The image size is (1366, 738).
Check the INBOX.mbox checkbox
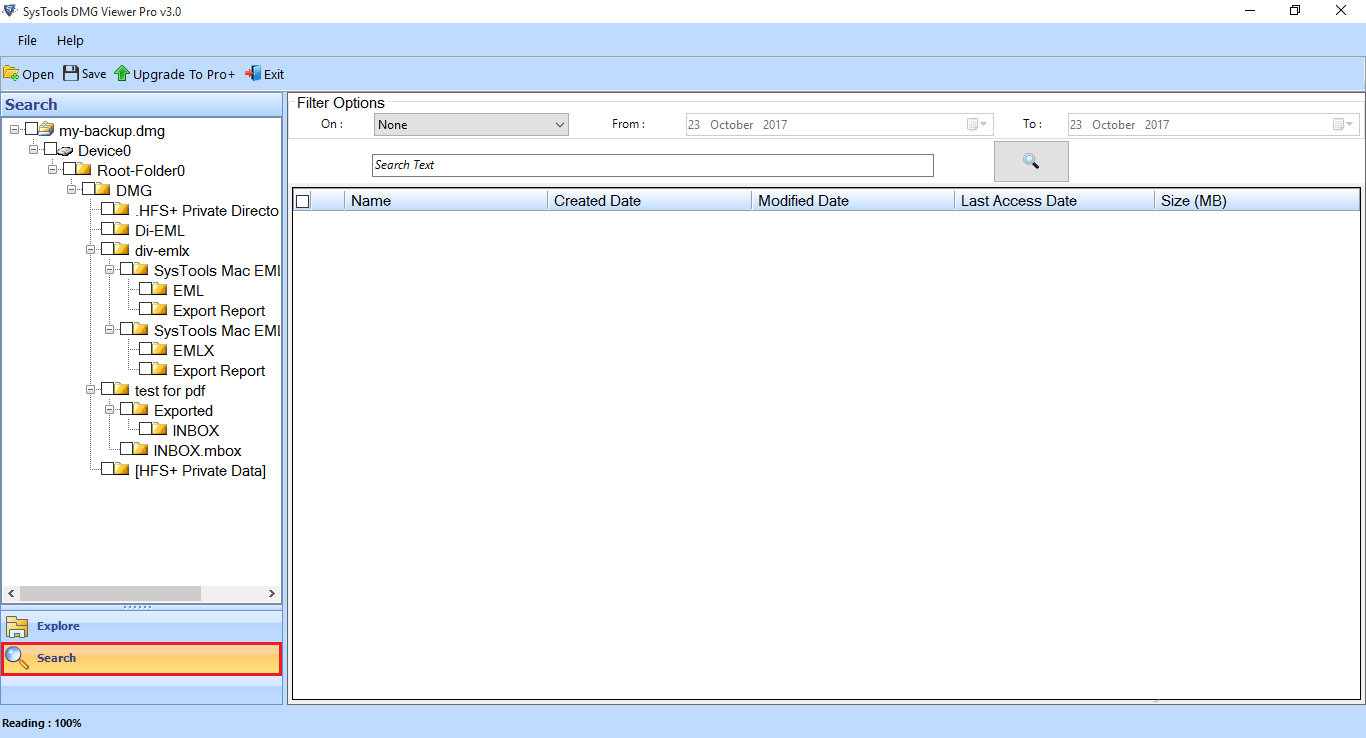click(126, 449)
